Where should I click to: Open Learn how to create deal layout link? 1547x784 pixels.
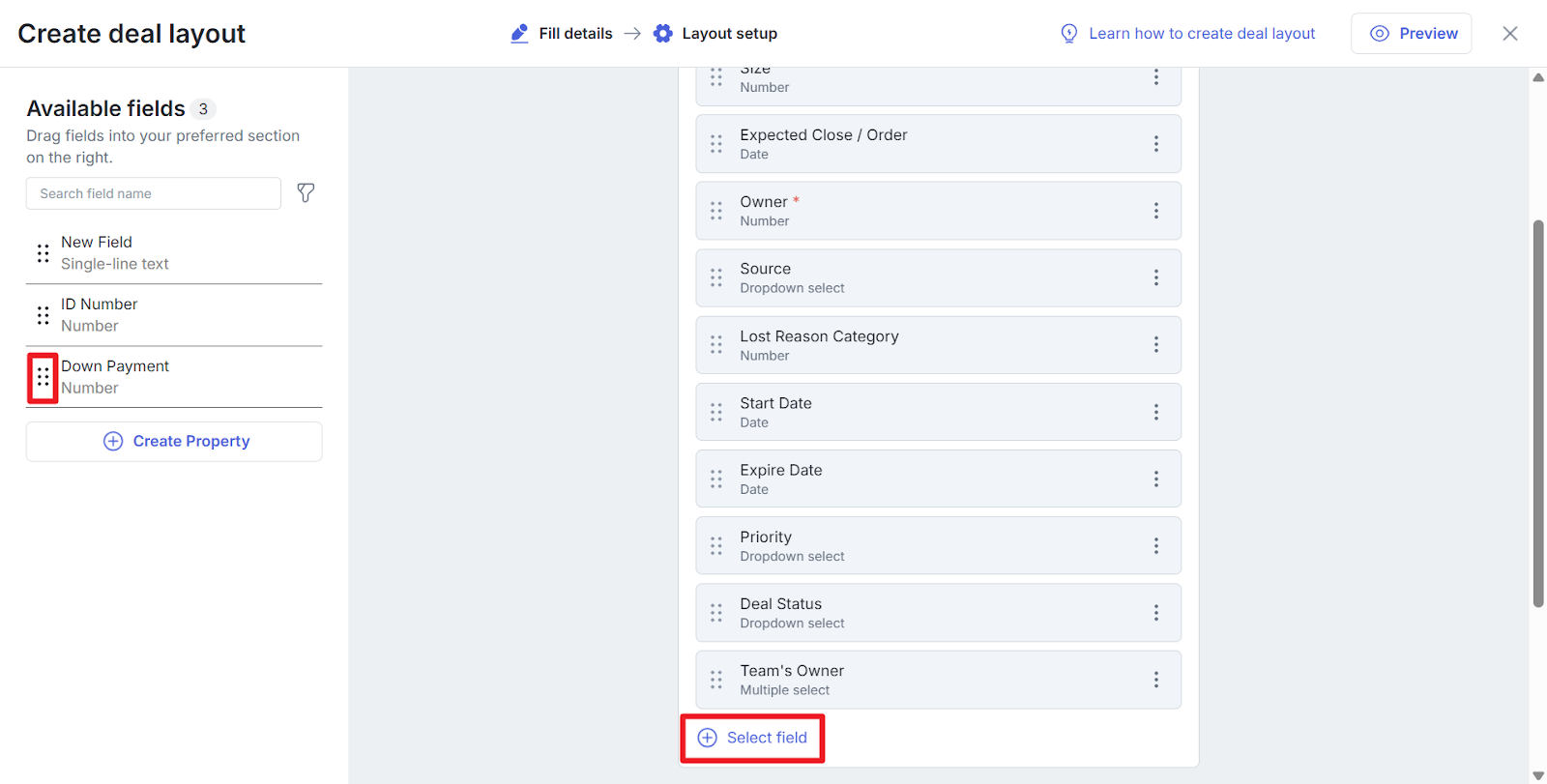point(1188,34)
